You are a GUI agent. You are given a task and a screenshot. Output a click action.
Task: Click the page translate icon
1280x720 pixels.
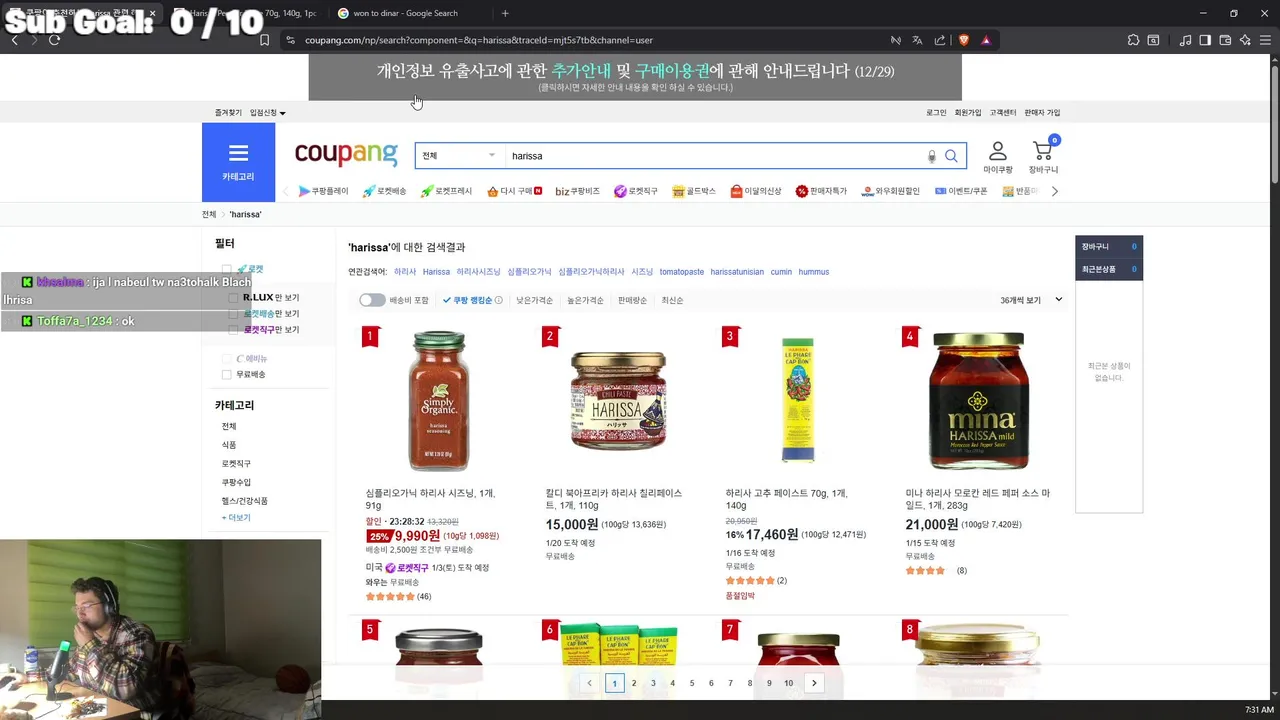click(x=917, y=40)
